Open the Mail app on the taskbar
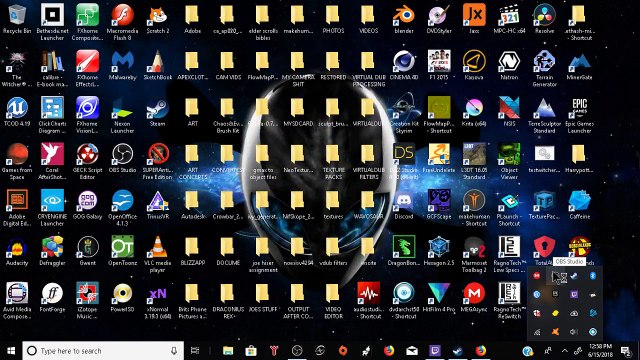The image size is (640, 360). (x=412, y=351)
